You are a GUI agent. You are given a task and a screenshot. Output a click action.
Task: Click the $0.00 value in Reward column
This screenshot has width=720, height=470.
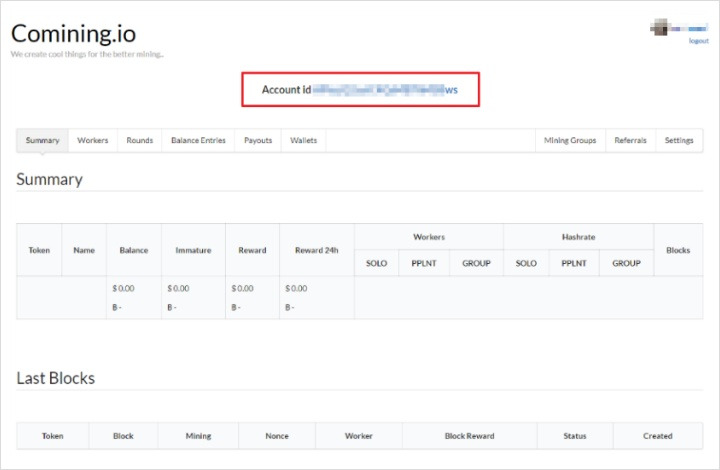click(242, 288)
